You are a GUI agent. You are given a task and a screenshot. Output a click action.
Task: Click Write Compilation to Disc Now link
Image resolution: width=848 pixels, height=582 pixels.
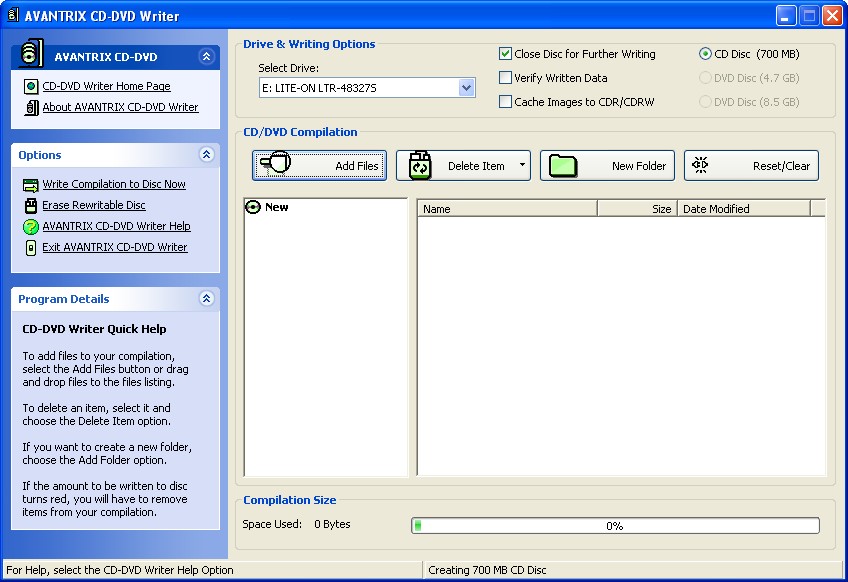[x=114, y=184]
